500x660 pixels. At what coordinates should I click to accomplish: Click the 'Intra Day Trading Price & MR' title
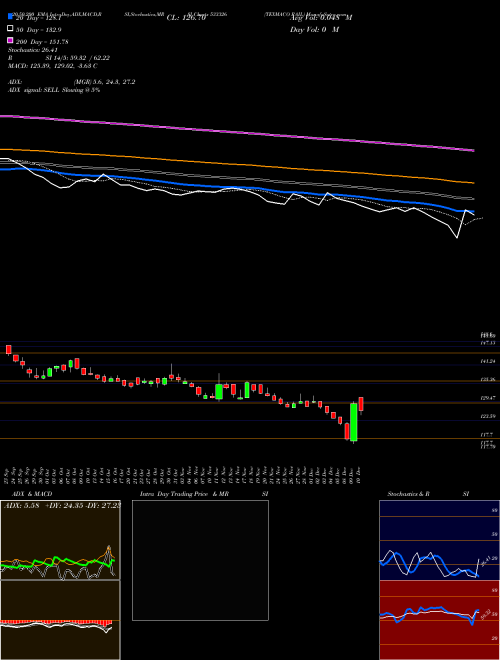184,494
